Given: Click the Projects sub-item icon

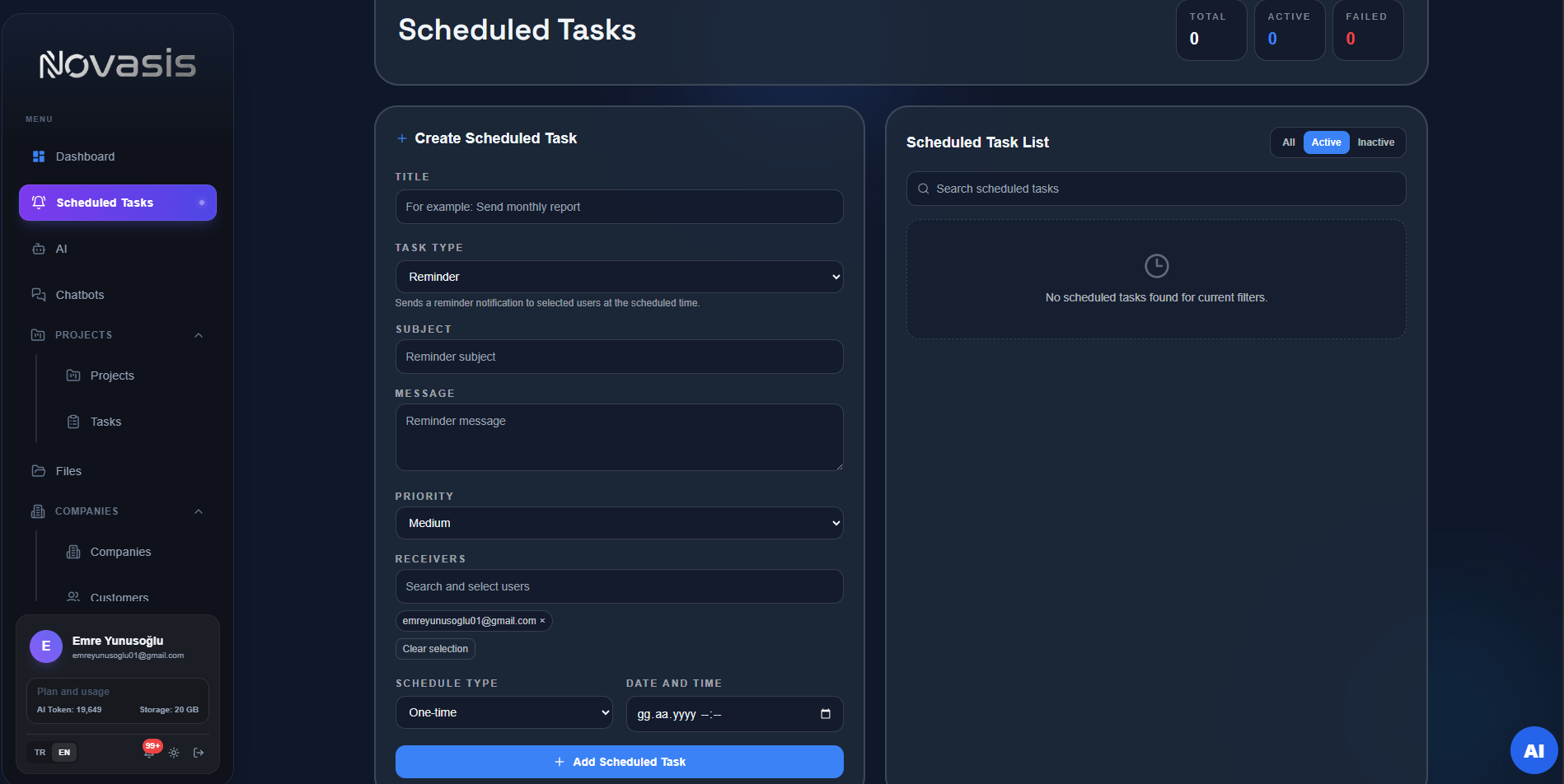Looking at the screenshot, I should click(x=73, y=376).
